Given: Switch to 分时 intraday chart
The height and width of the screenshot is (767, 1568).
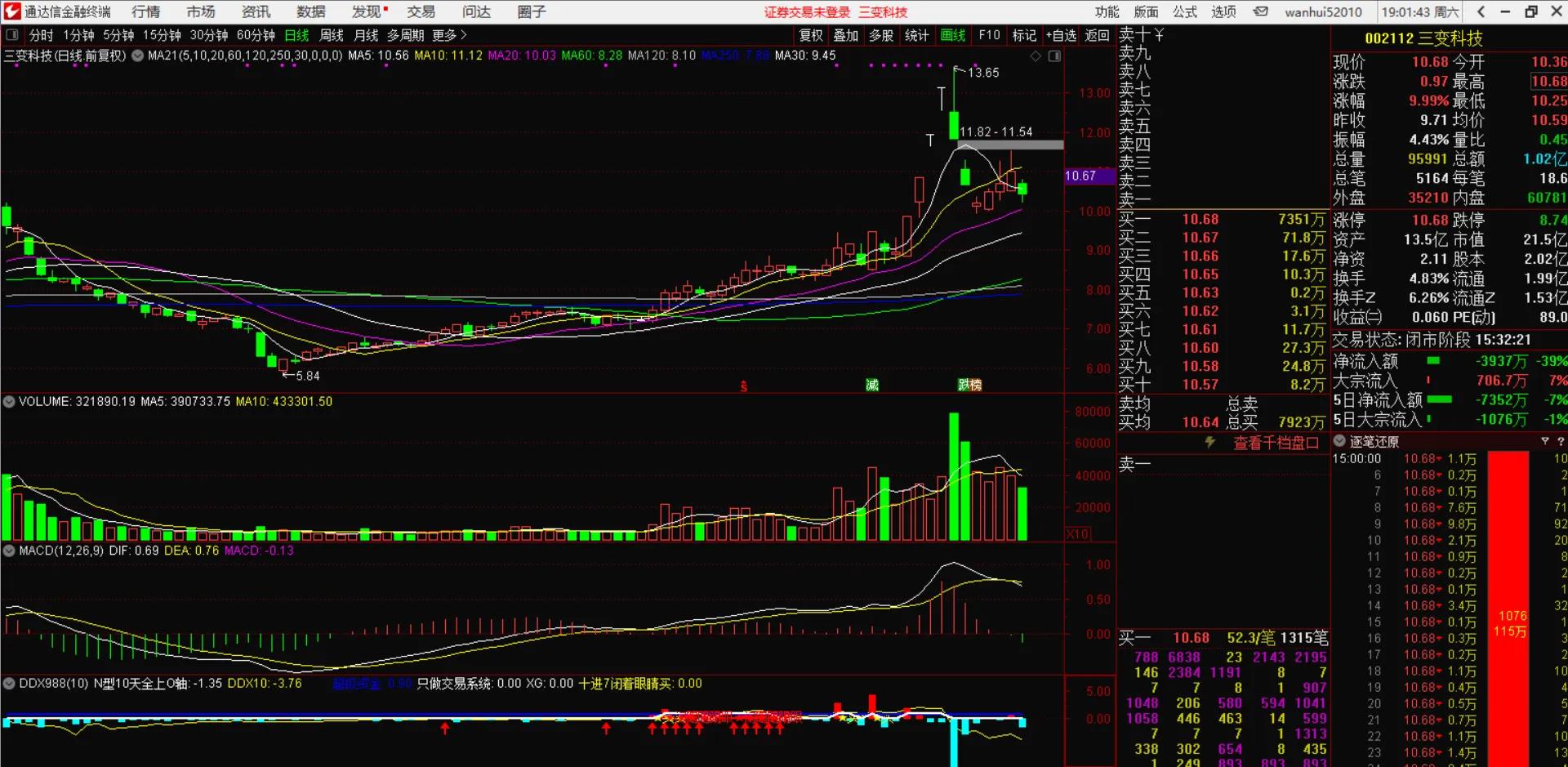Looking at the screenshot, I should 41,35.
